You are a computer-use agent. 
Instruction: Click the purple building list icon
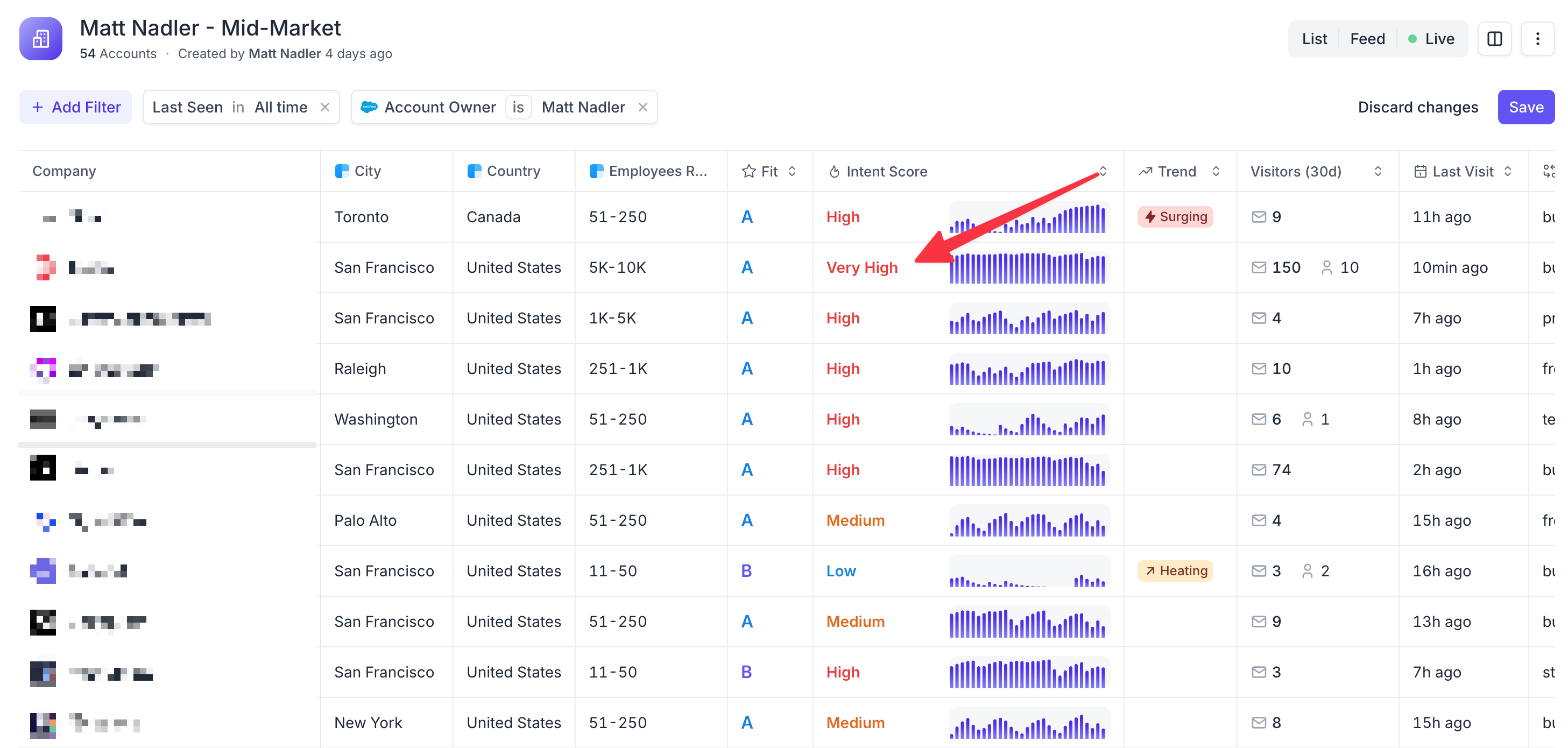41,39
